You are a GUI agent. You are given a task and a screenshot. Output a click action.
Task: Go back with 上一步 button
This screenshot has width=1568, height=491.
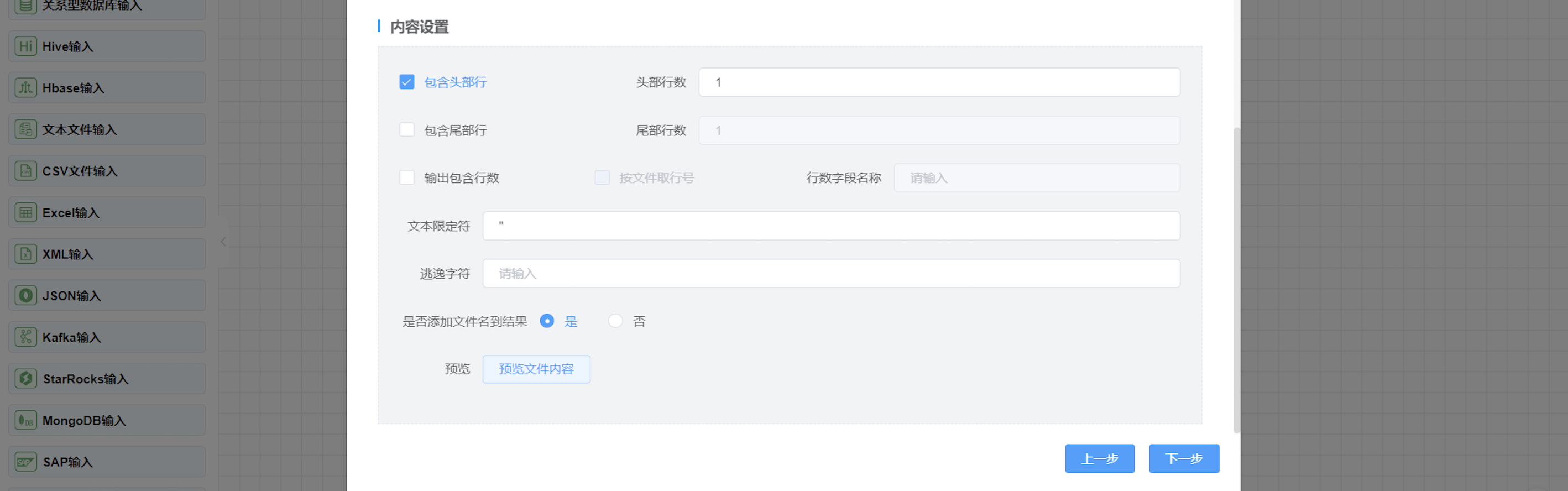pos(1099,459)
